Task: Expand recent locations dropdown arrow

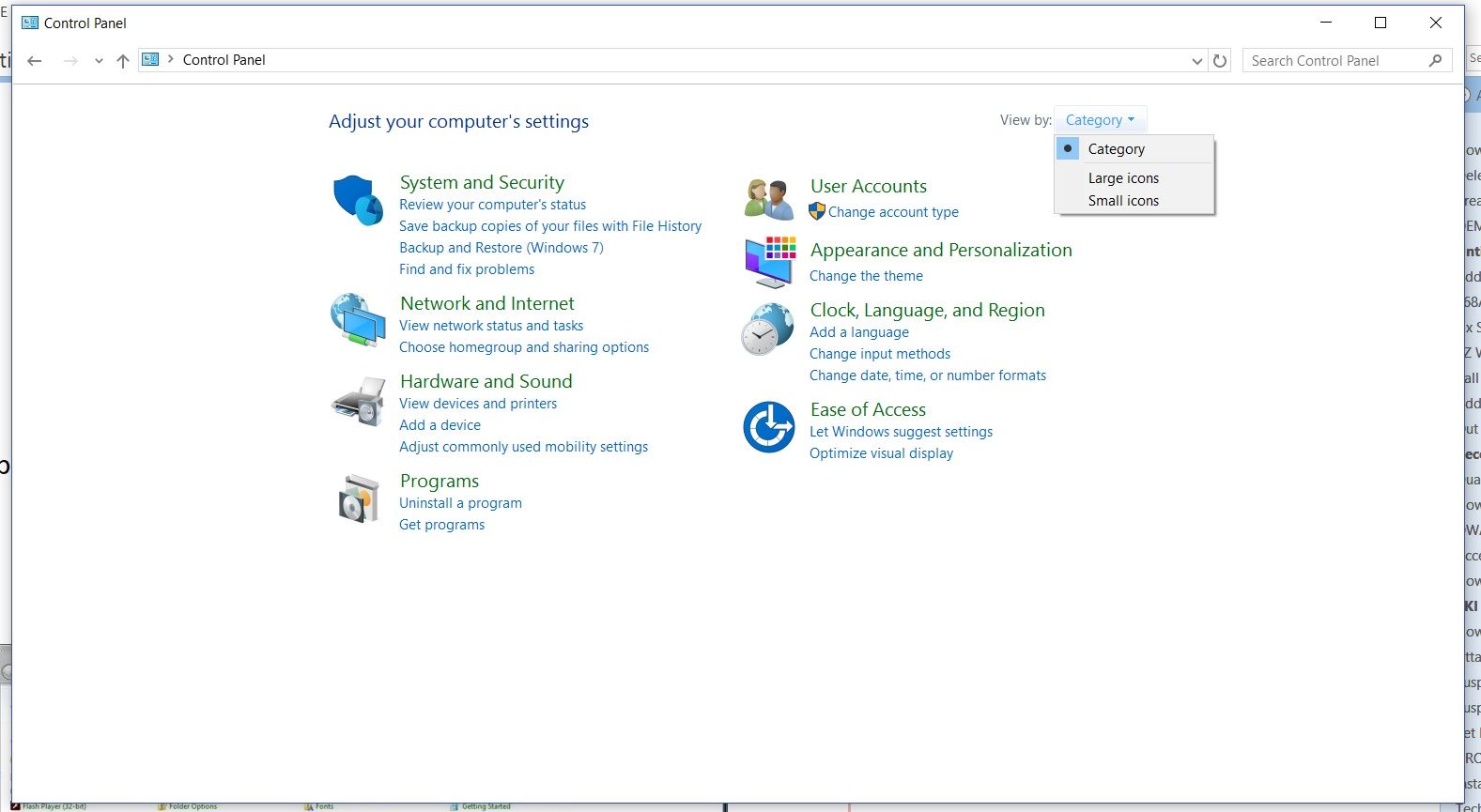Action: tap(99, 61)
